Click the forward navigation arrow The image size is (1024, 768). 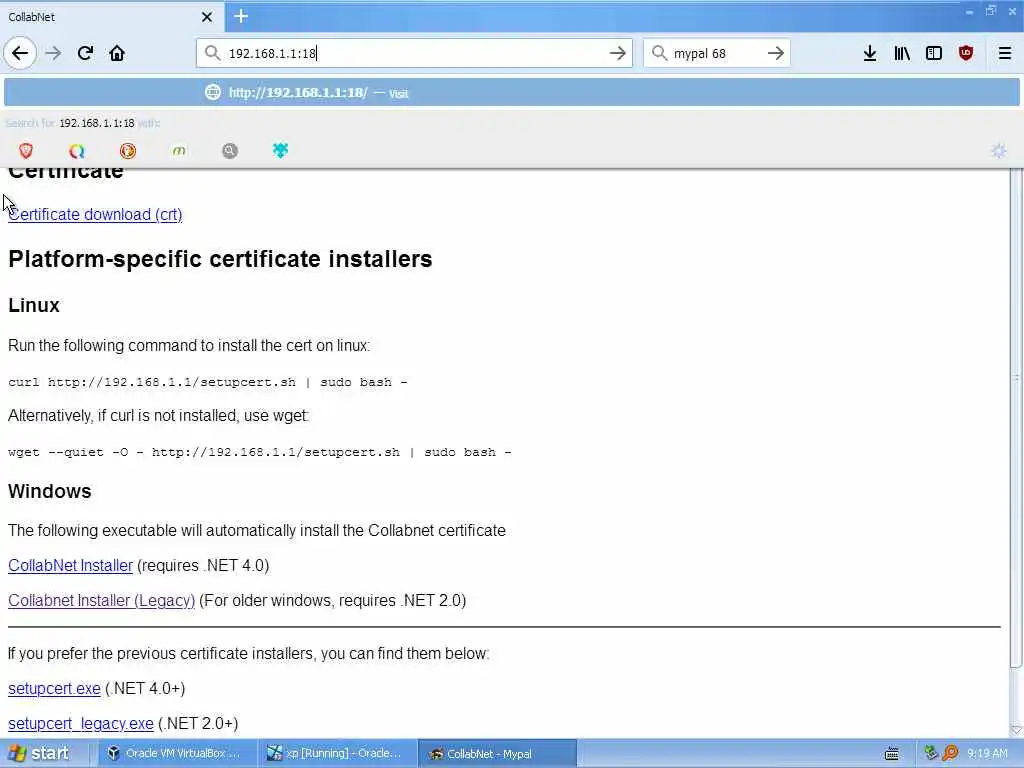click(x=53, y=53)
